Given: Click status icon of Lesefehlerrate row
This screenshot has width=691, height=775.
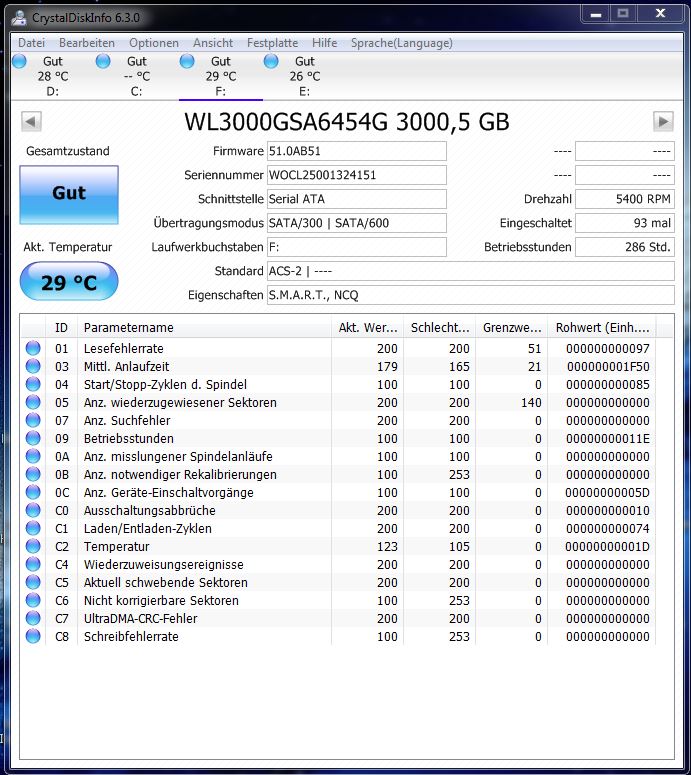Looking at the screenshot, I should (33, 348).
